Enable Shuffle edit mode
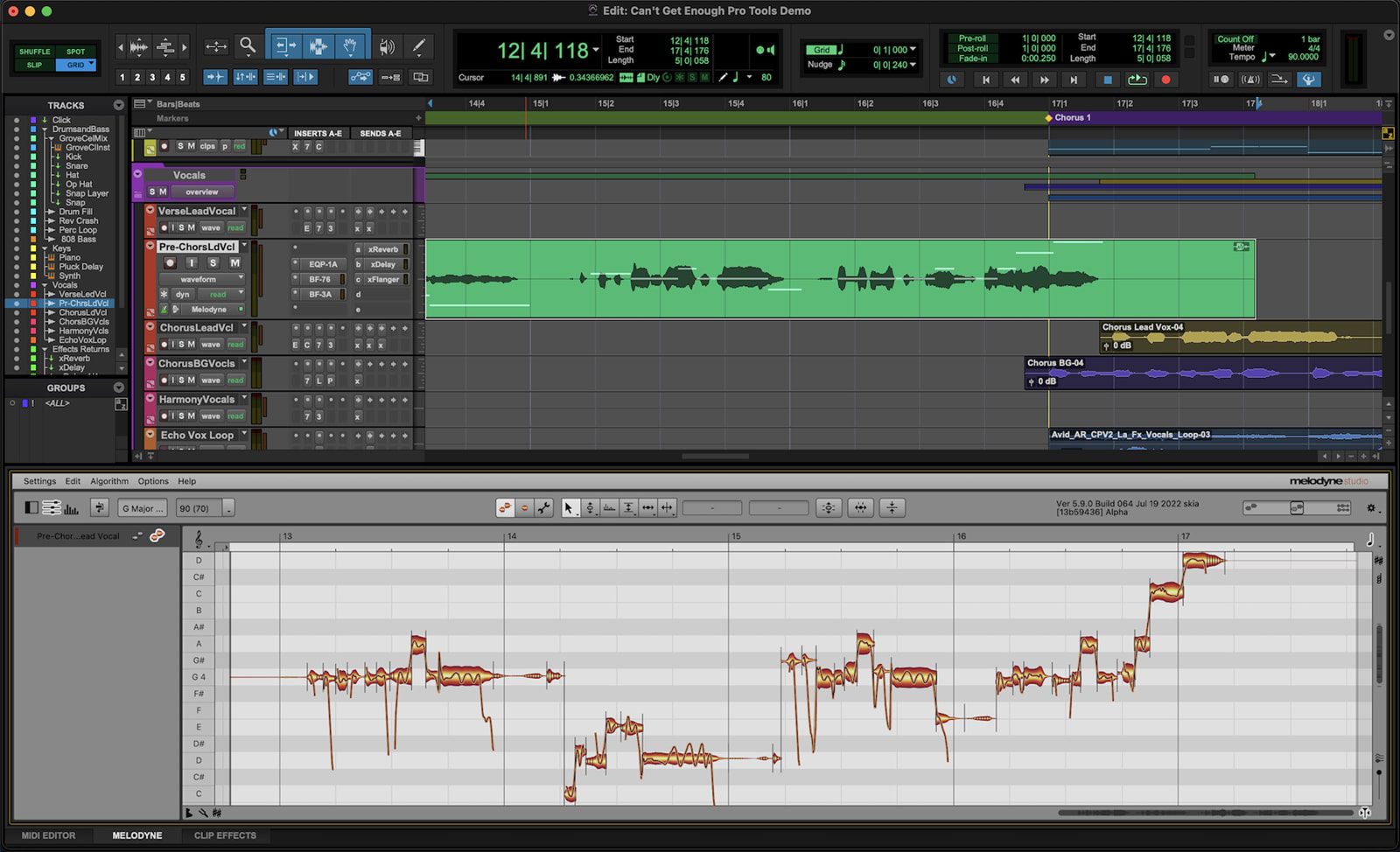Screen dimensions: 1400x852 pos(35,52)
